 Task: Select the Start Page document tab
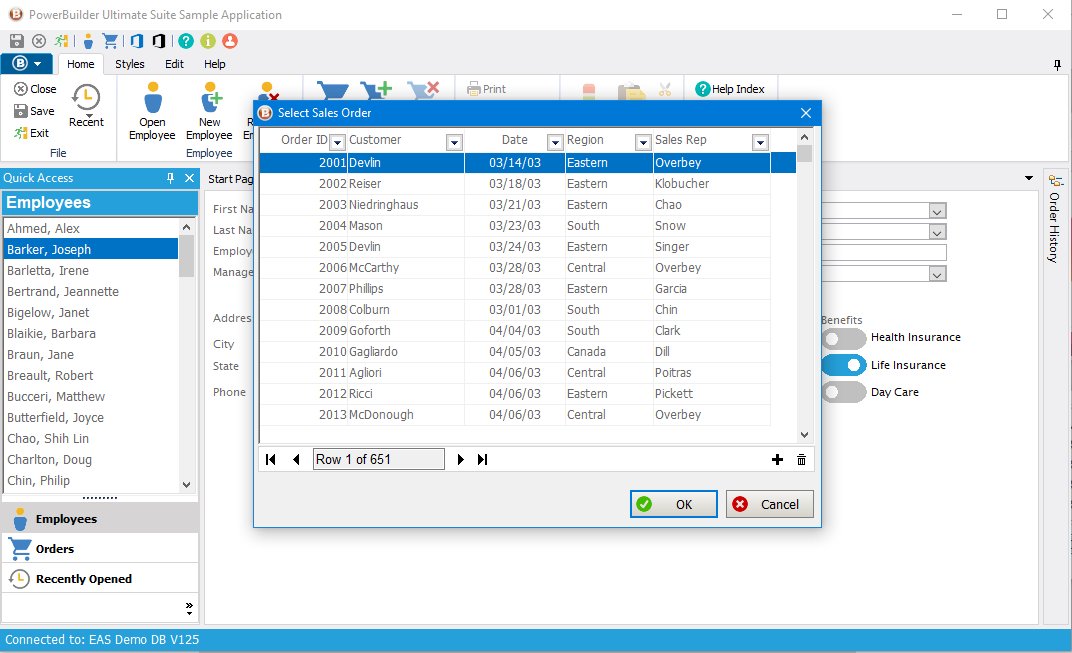click(x=230, y=179)
